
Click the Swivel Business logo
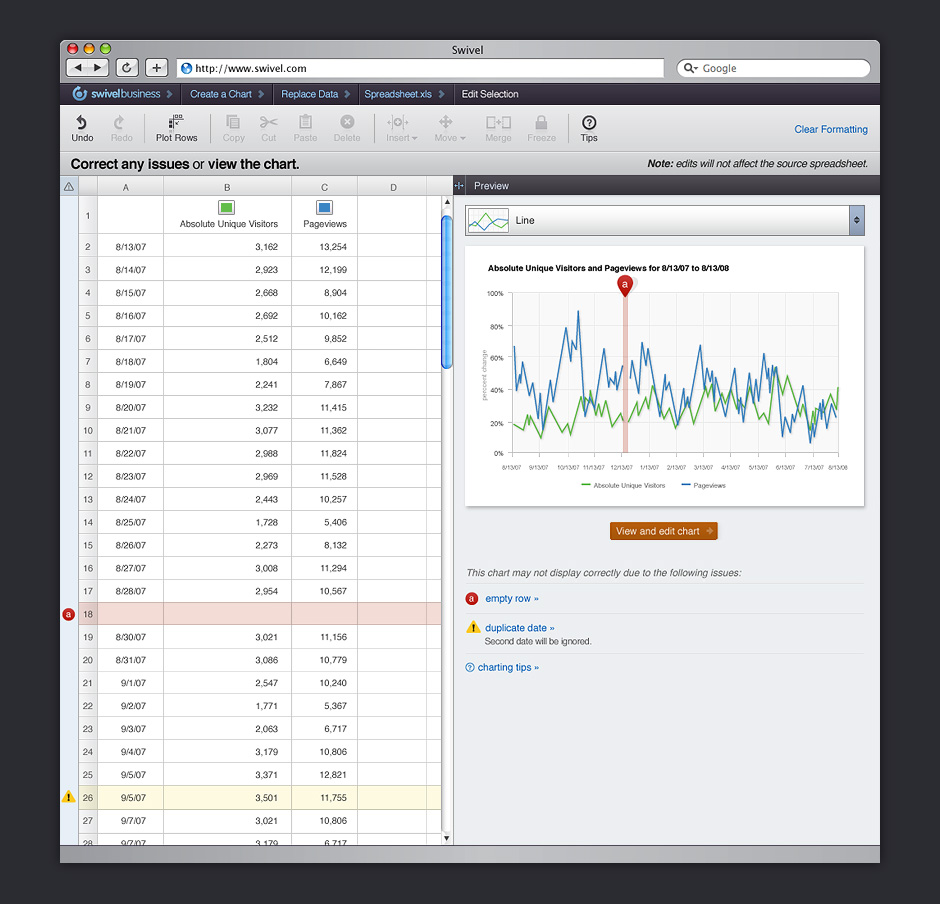coord(117,94)
